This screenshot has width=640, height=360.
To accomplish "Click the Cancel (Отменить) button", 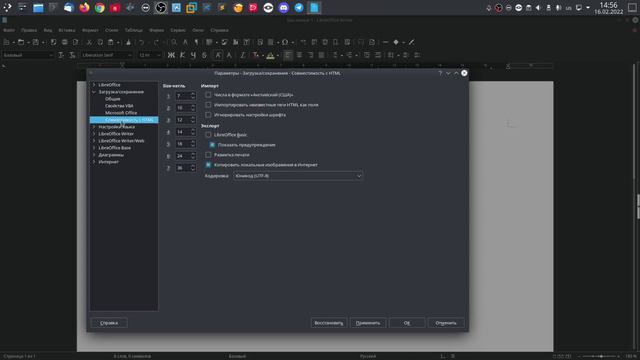I will [x=446, y=323].
